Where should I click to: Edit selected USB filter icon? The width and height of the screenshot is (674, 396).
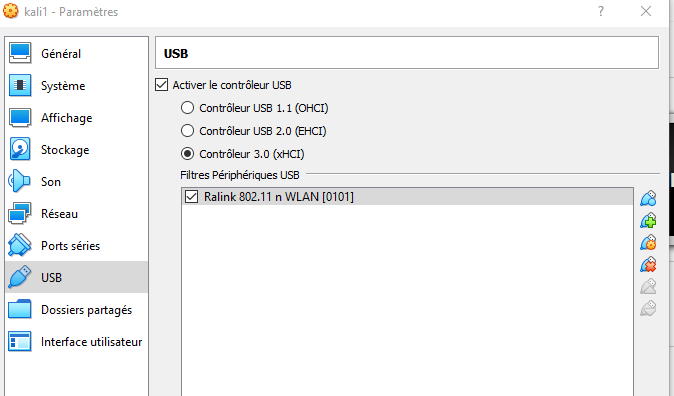pyautogui.click(x=648, y=243)
